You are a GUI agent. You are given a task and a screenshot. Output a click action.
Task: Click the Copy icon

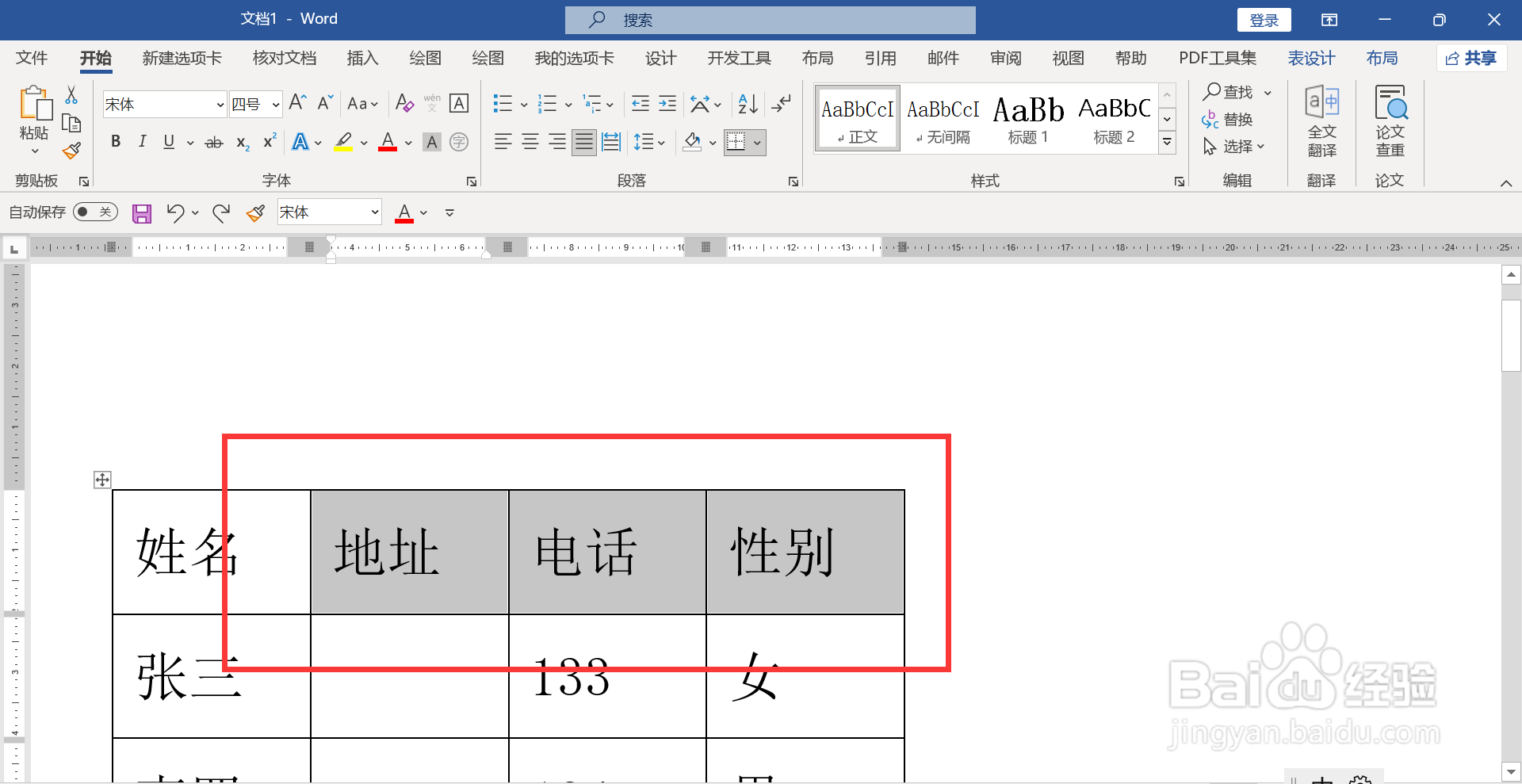(71, 123)
